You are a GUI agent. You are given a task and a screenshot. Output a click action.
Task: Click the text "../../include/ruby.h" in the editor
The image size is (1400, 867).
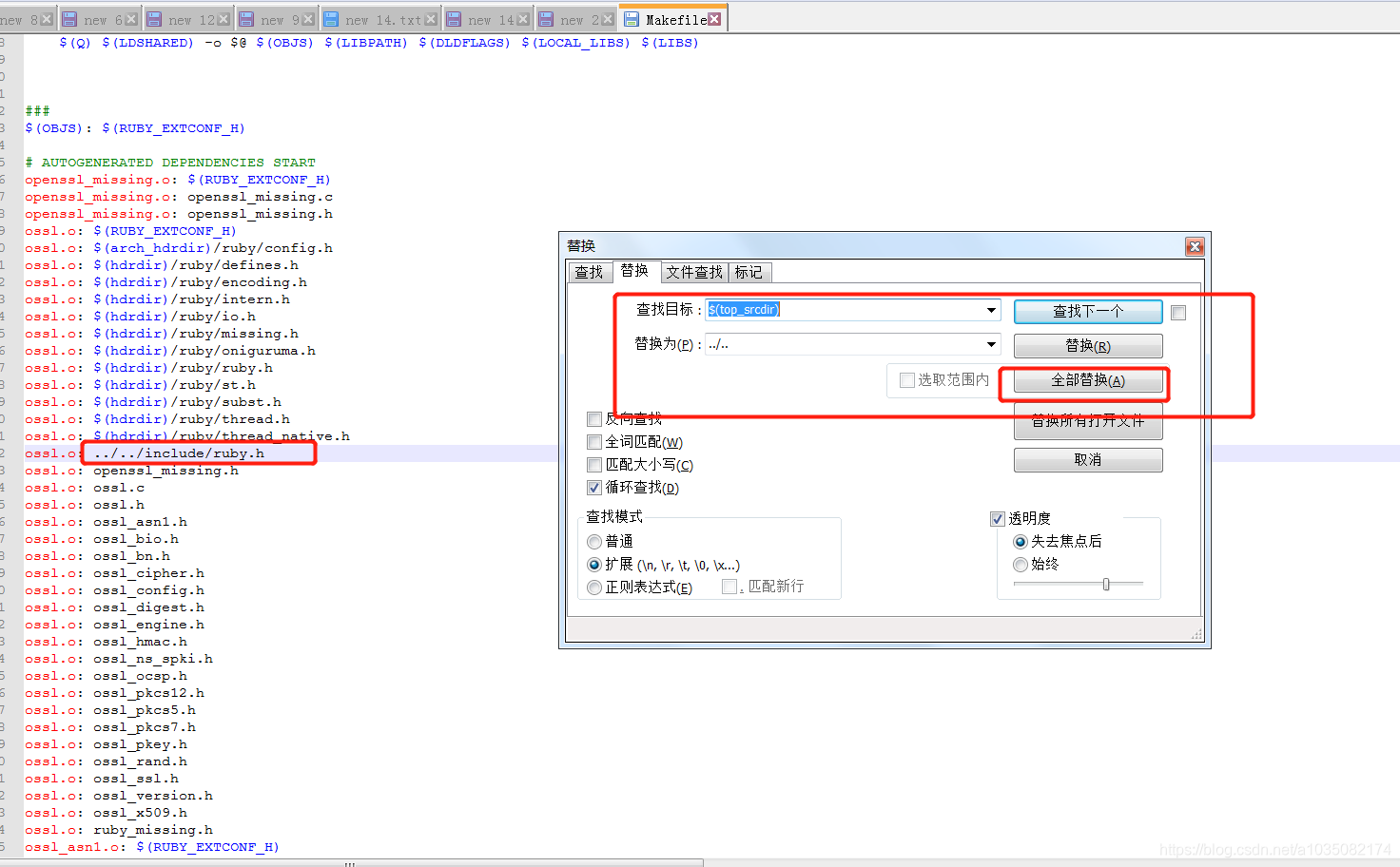point(179,453)
